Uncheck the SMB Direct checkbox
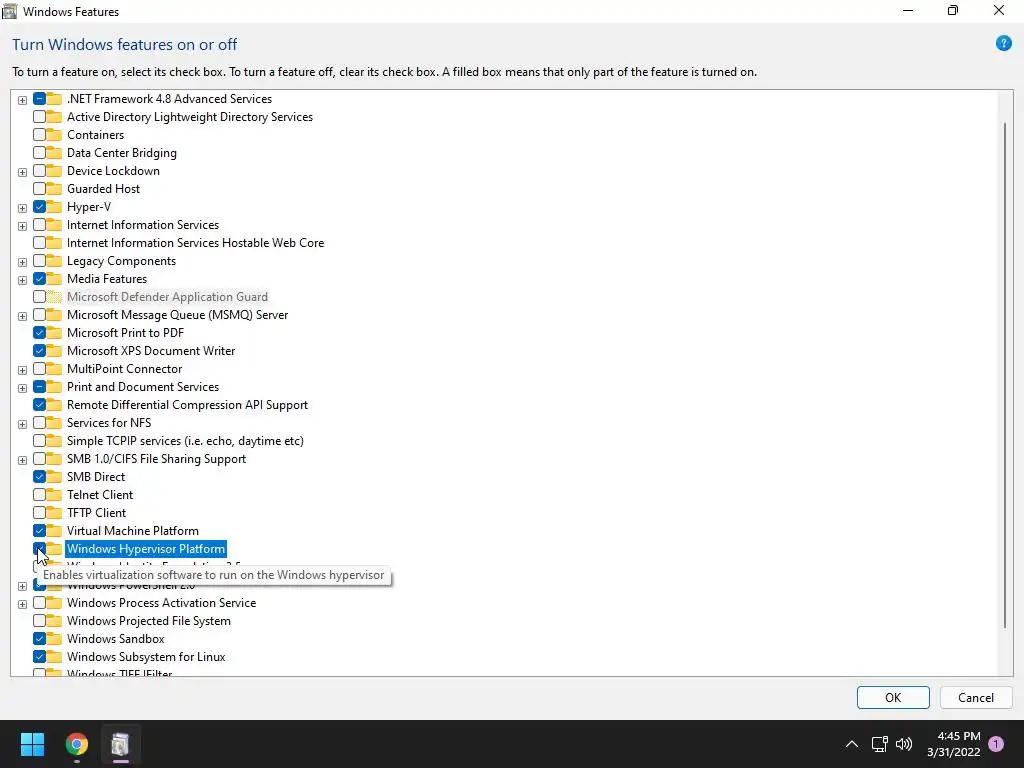 click(x=39, y=477)
